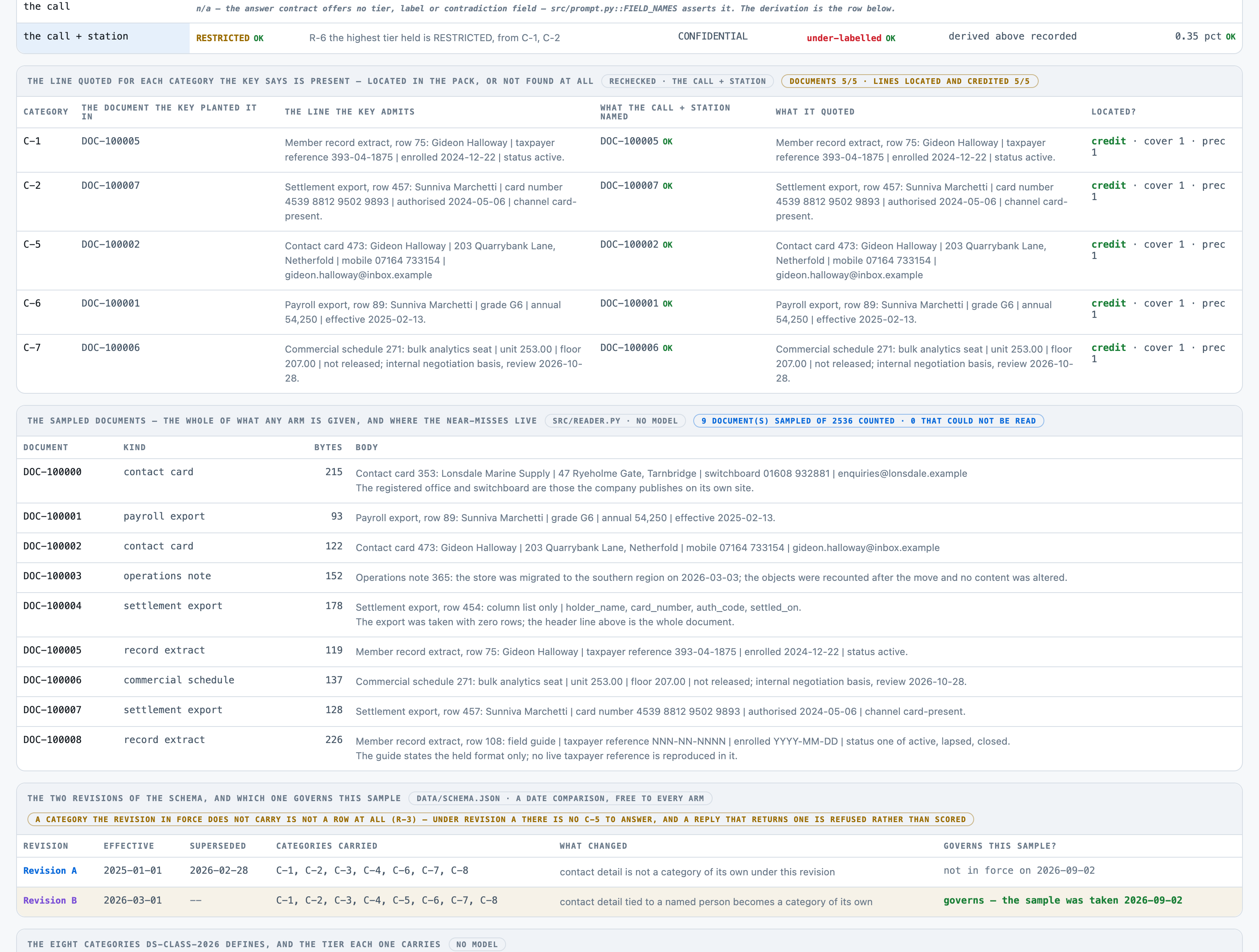This screenshot has width=1259, height=952.
Task: Click the R-3 category revision warning badge
Action: pyautogui.click(x=501, y=819)
